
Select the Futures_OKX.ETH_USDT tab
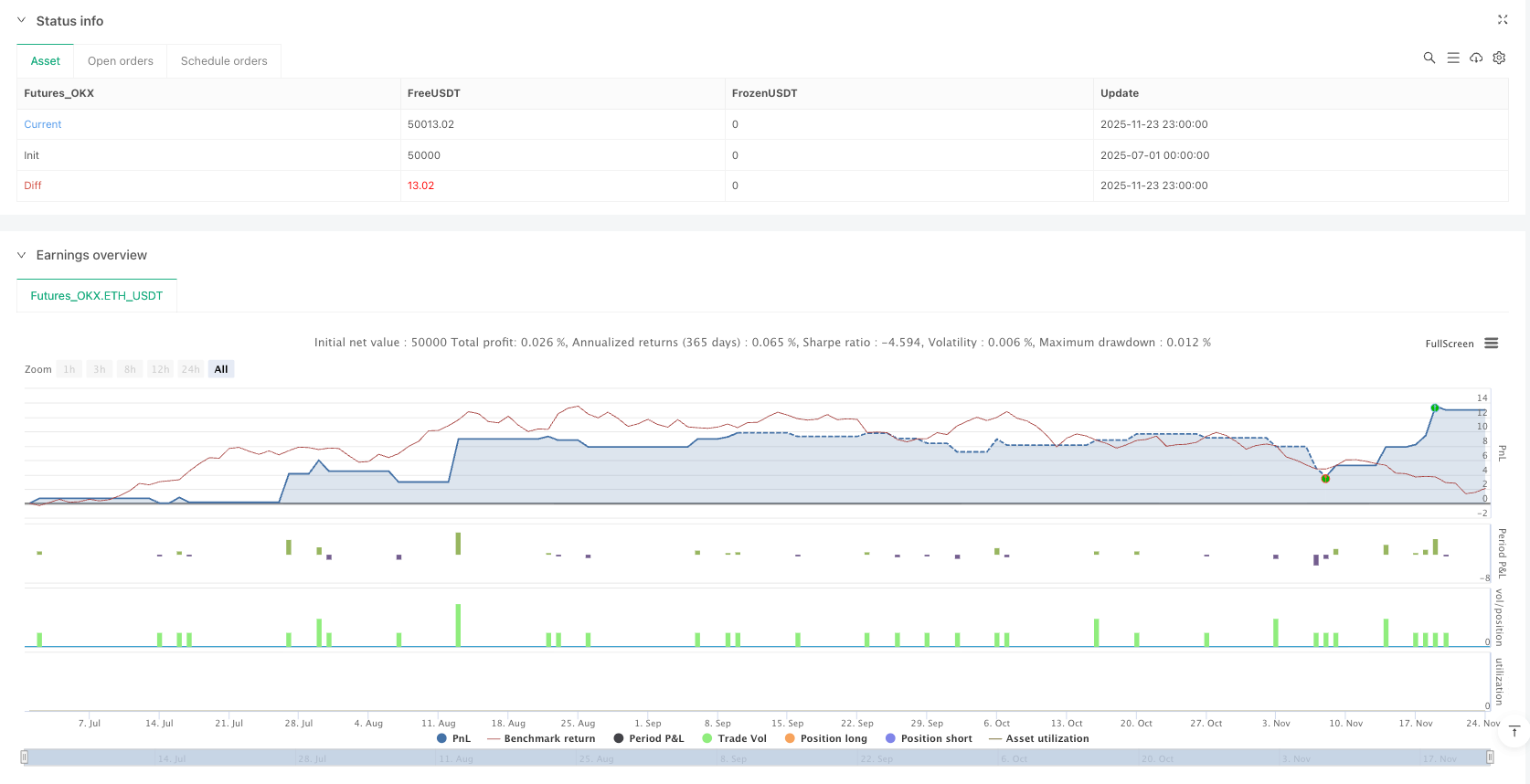point(97,296)
